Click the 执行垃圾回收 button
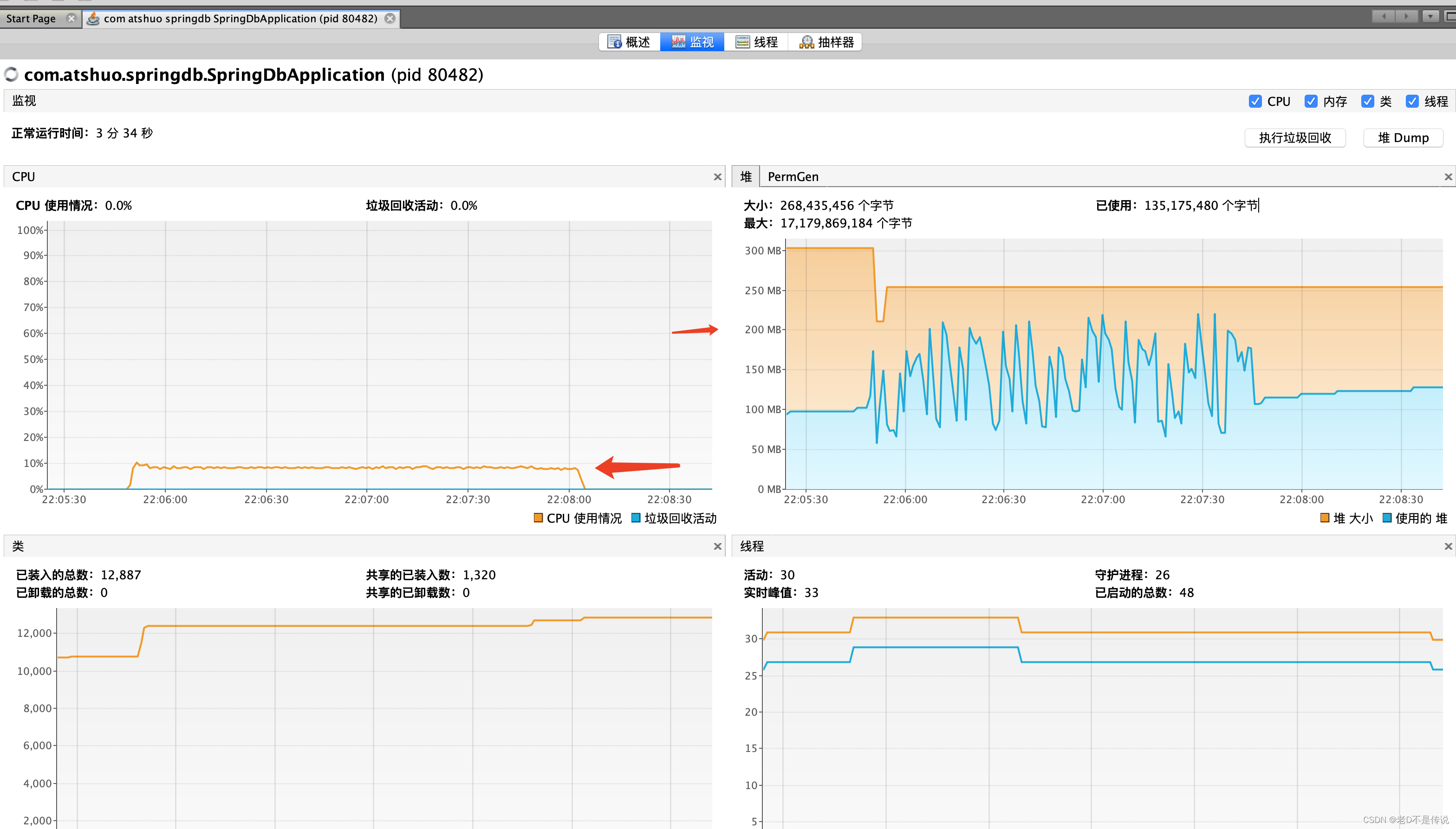This screenshot has height=829, width=1456. click(x=1295, y=138)
